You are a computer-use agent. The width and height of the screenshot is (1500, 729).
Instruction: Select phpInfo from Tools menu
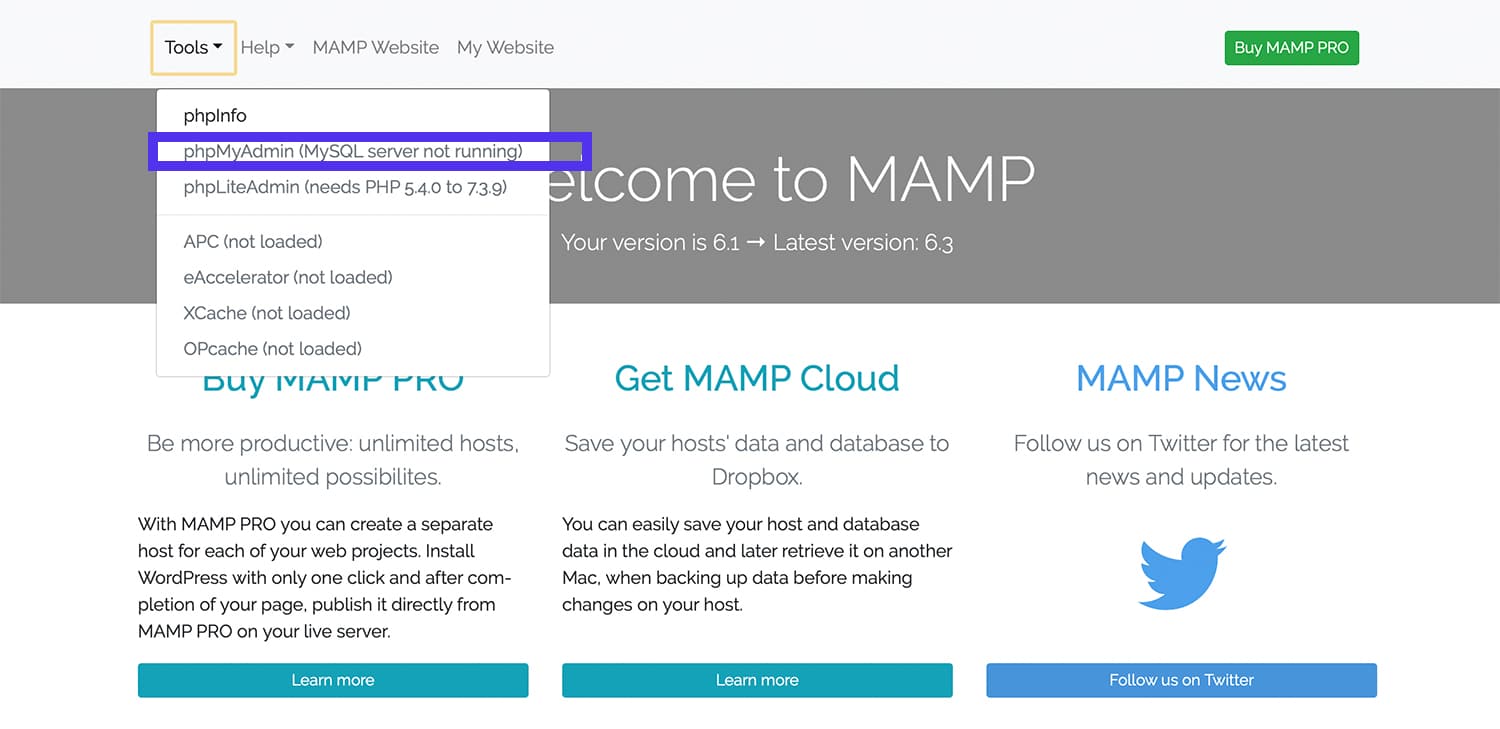(x=215, y=116)
